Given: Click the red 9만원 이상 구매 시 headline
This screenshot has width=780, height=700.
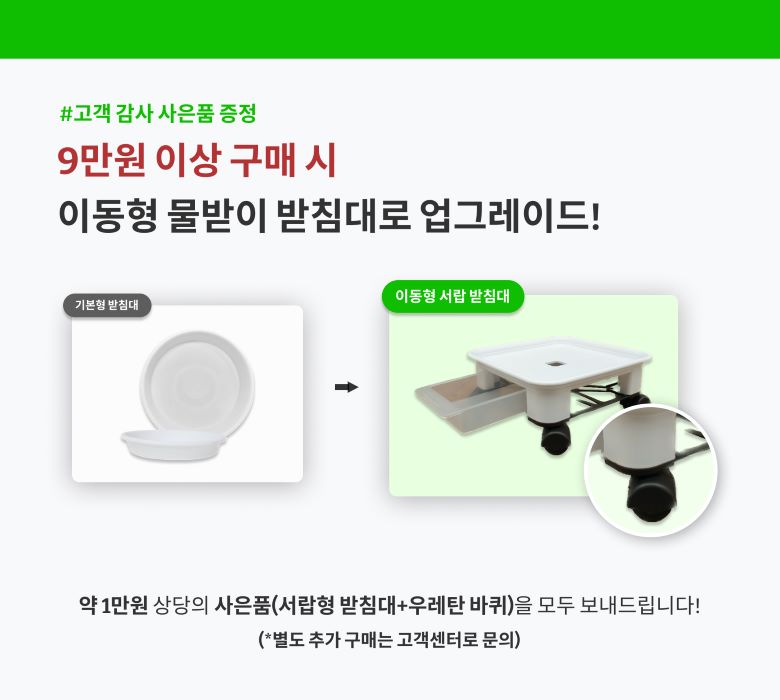Looking at the screenshot, I should point(197,161).
